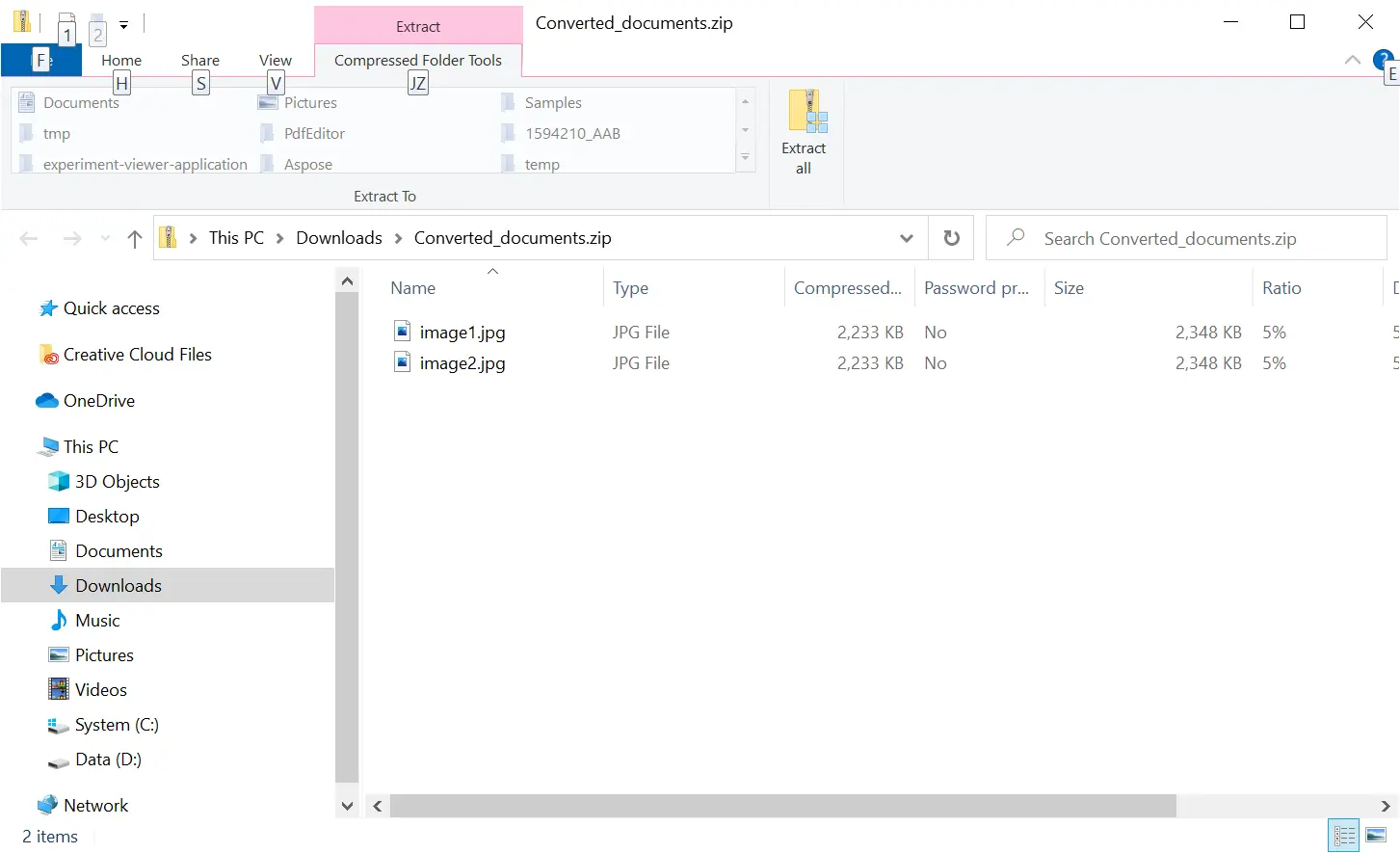Open the recent locations dropdown beside the arrows
The height and width of the screenshot is (853, 1400).
point(104,237)
